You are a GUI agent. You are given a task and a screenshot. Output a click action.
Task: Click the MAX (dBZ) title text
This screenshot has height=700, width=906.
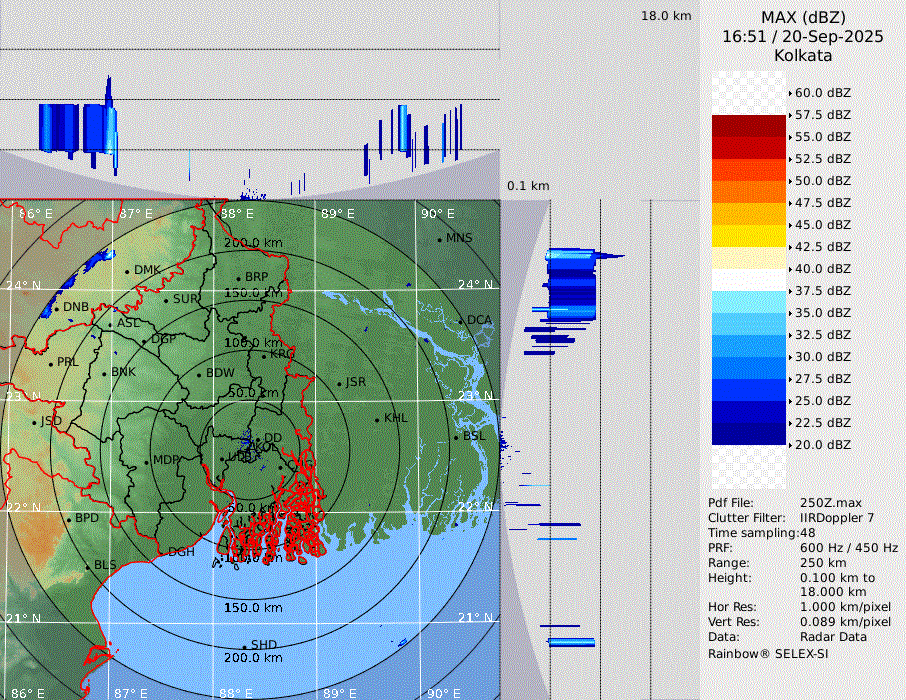pyautogui.click(x=803, y=17)
